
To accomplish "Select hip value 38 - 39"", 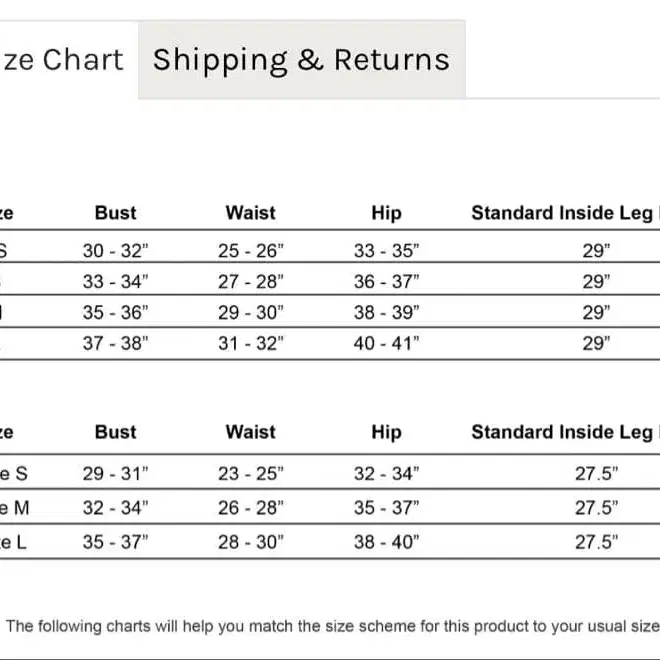I will pos(386,312).
